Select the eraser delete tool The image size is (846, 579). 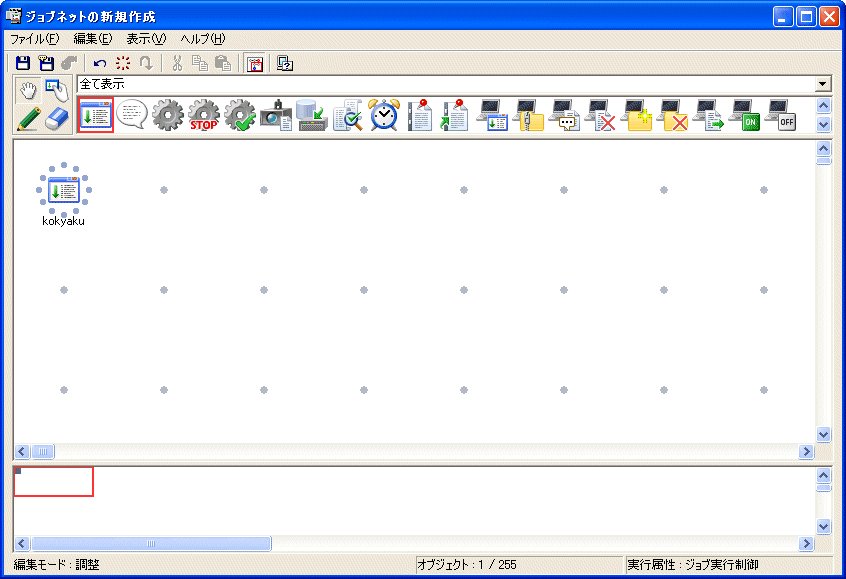[57, 118]
